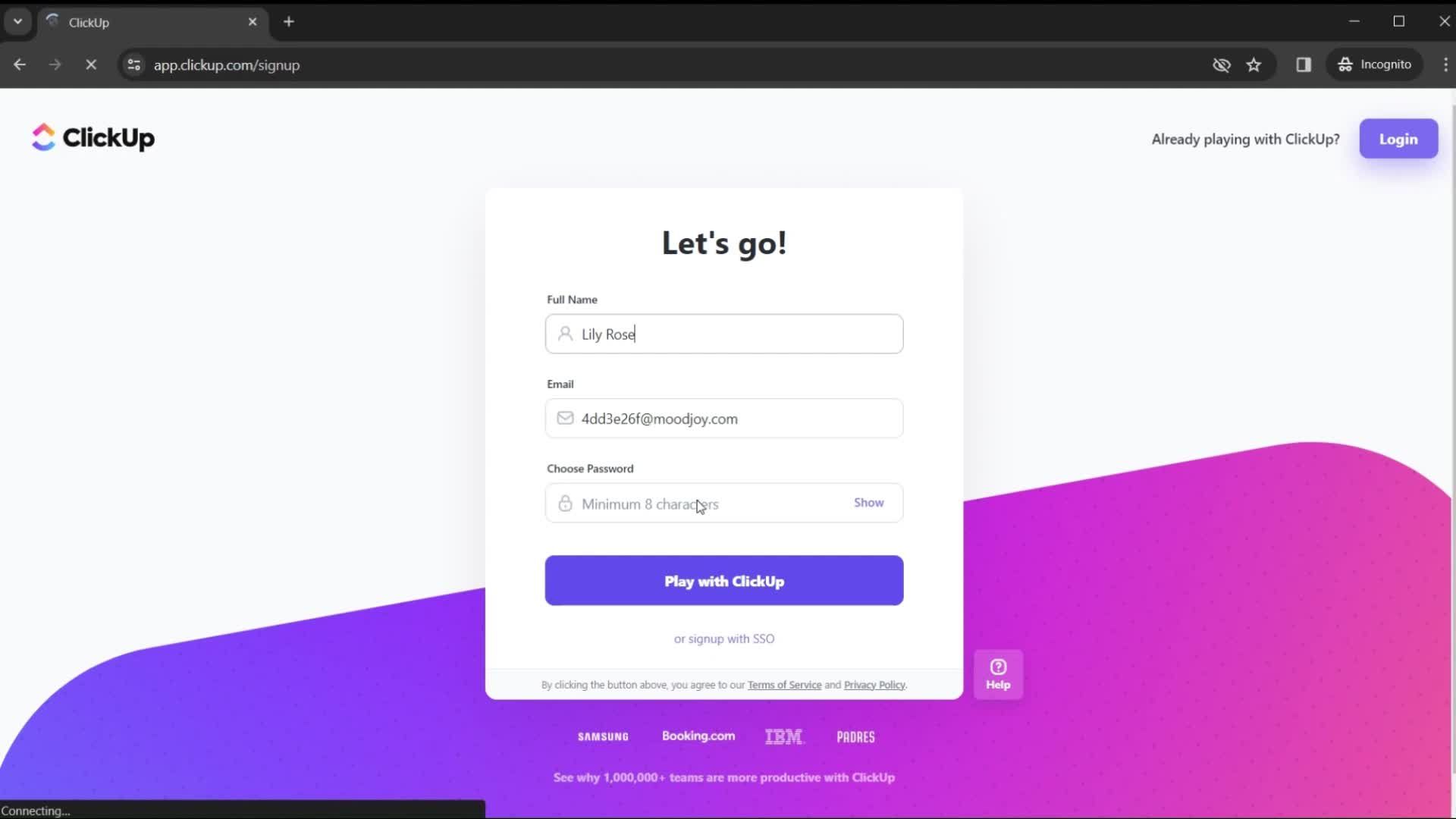Open new tab with plus button
This screenshot has height=819, width=1456.
point(289,21)
